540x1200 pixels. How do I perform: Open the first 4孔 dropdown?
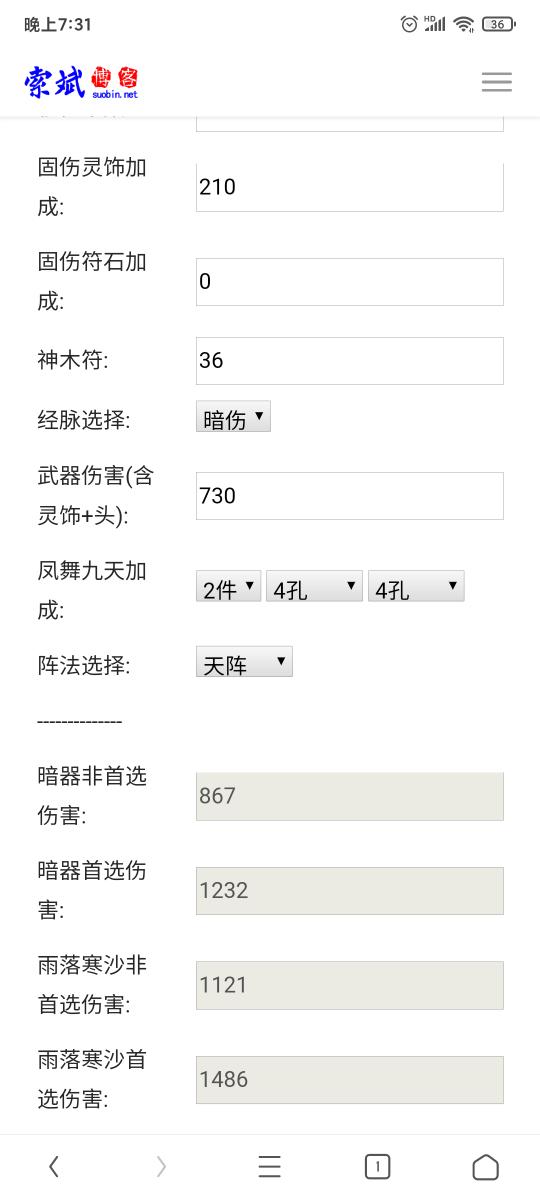coord(314,587)
